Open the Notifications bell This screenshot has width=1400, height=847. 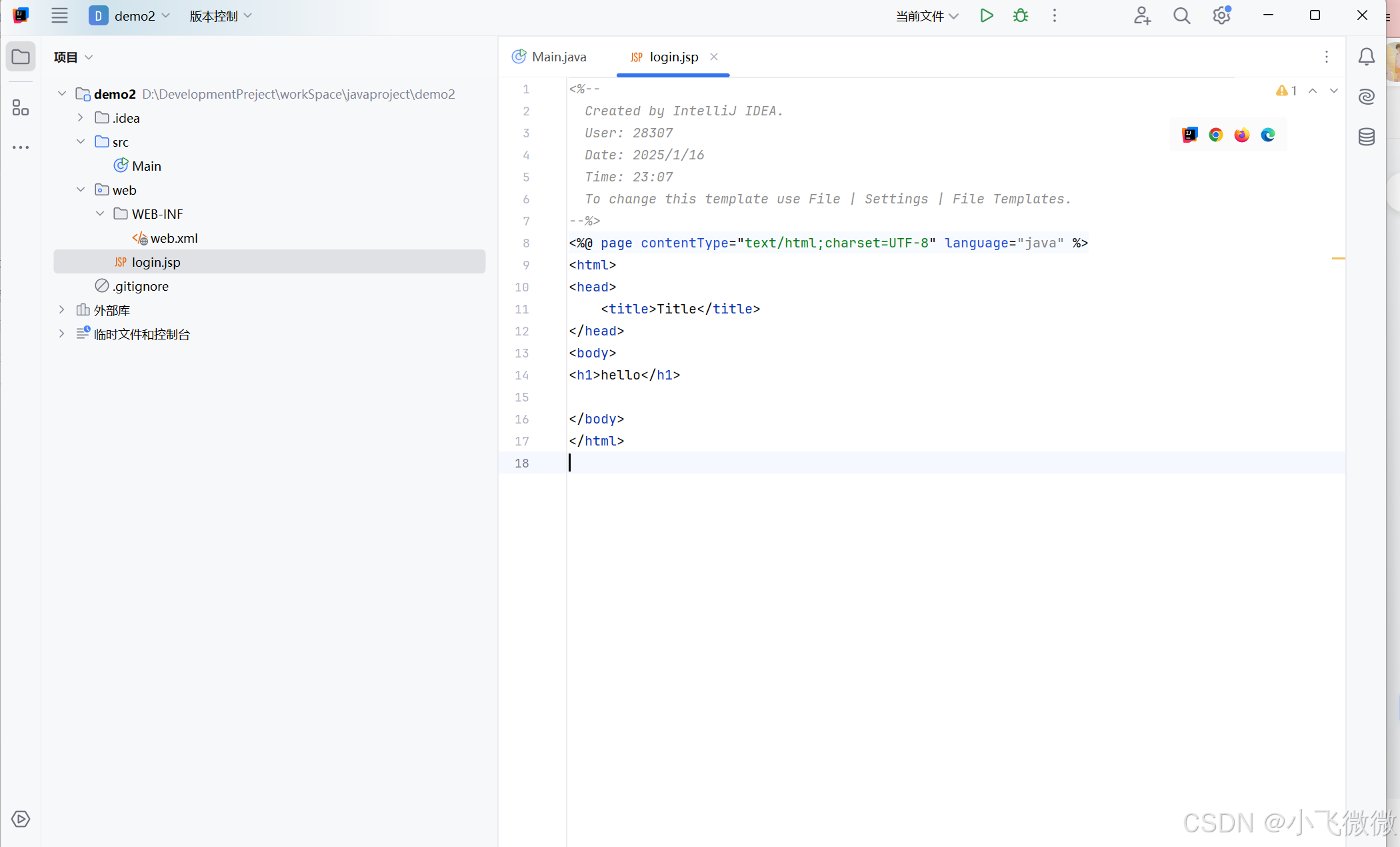(x=1366, y=57)
